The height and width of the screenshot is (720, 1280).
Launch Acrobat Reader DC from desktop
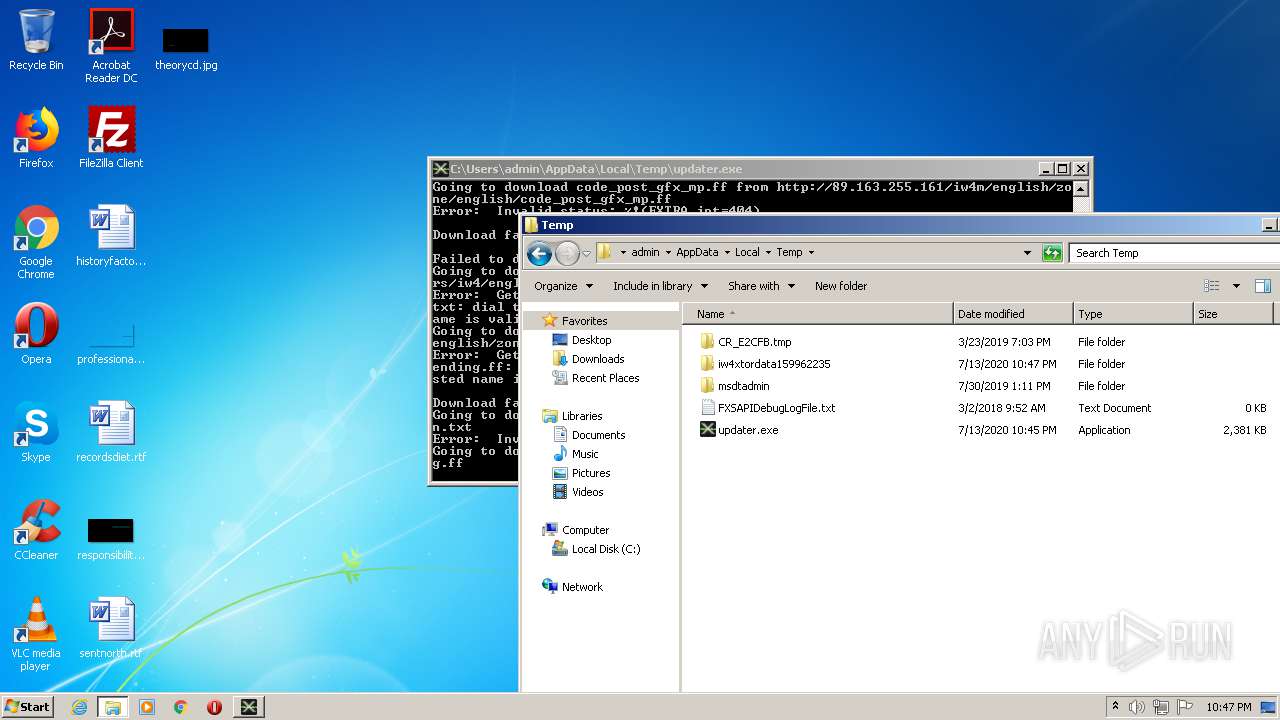pos(111,46)
